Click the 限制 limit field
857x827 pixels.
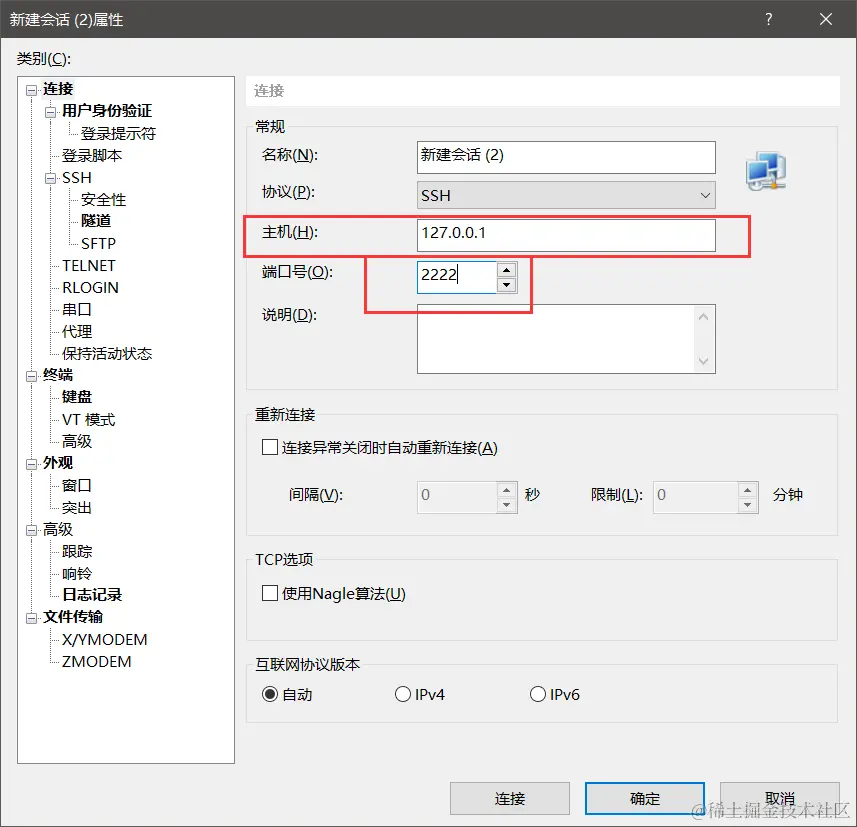pyautogui.click(x=695, y=497)
